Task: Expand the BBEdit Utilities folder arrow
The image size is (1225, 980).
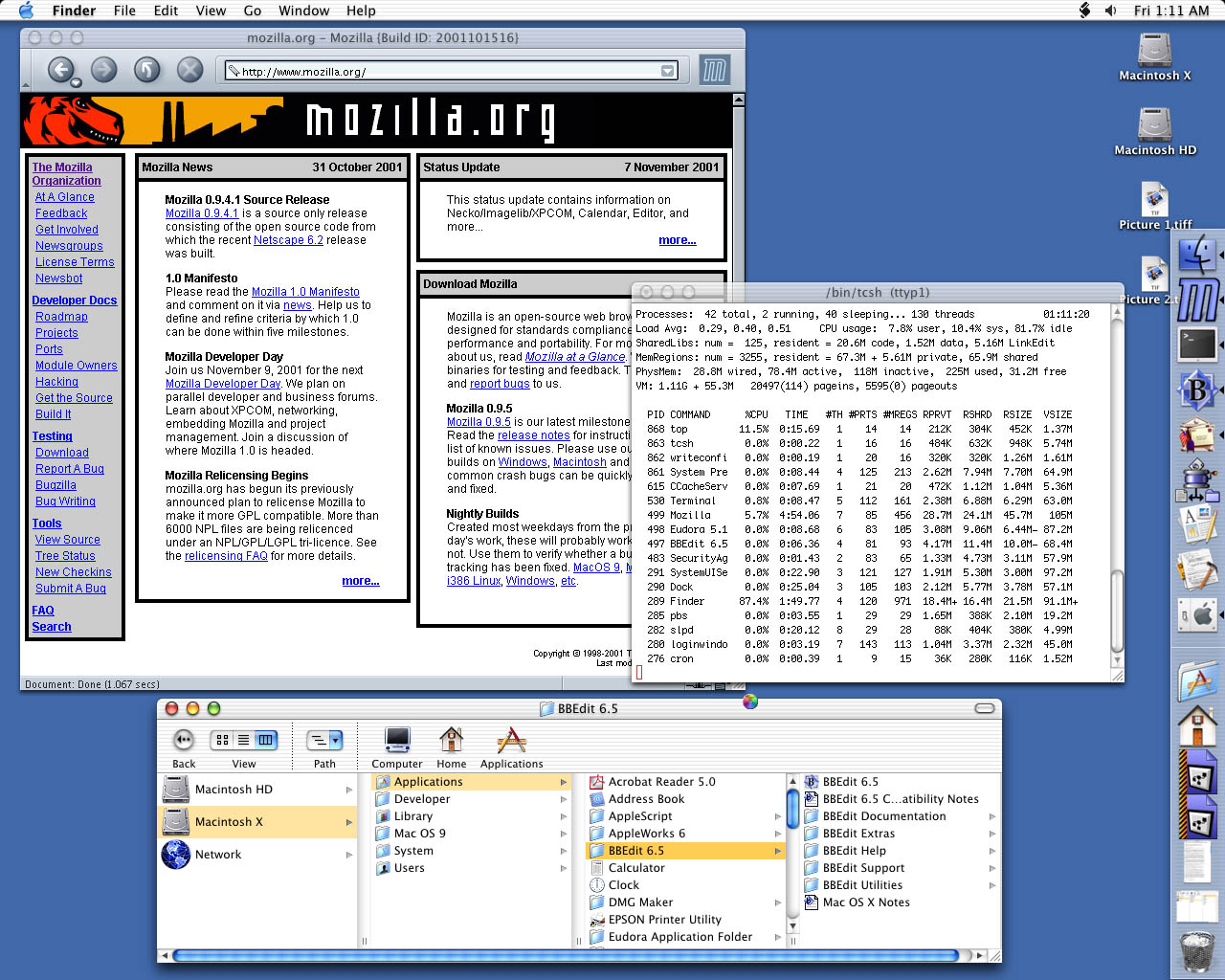Action: [x=991, y=885]
